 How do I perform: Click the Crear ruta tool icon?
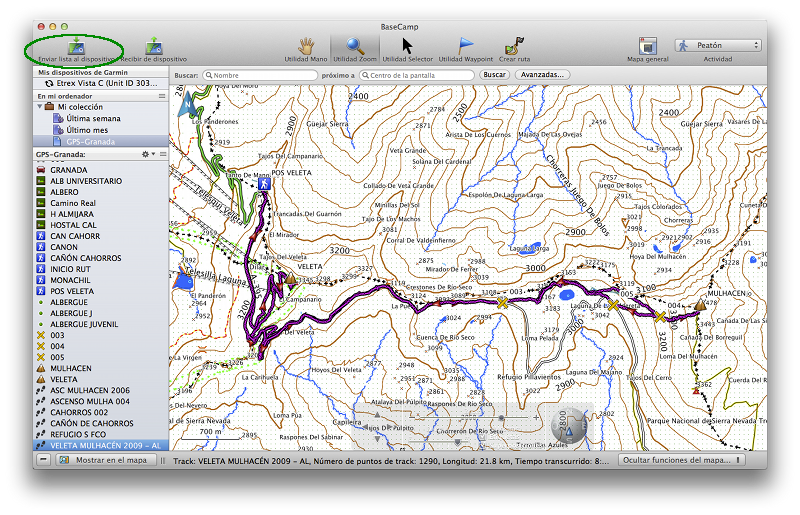click(x=514, y=46)
